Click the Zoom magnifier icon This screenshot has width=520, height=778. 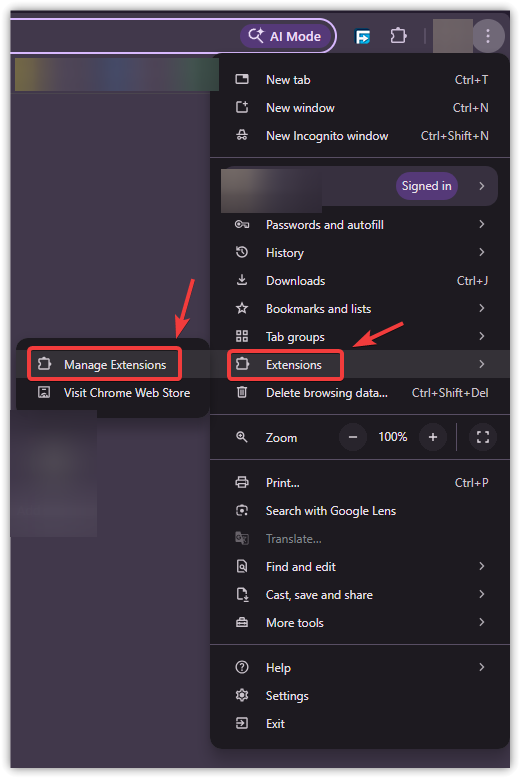(x=242, y=437)
